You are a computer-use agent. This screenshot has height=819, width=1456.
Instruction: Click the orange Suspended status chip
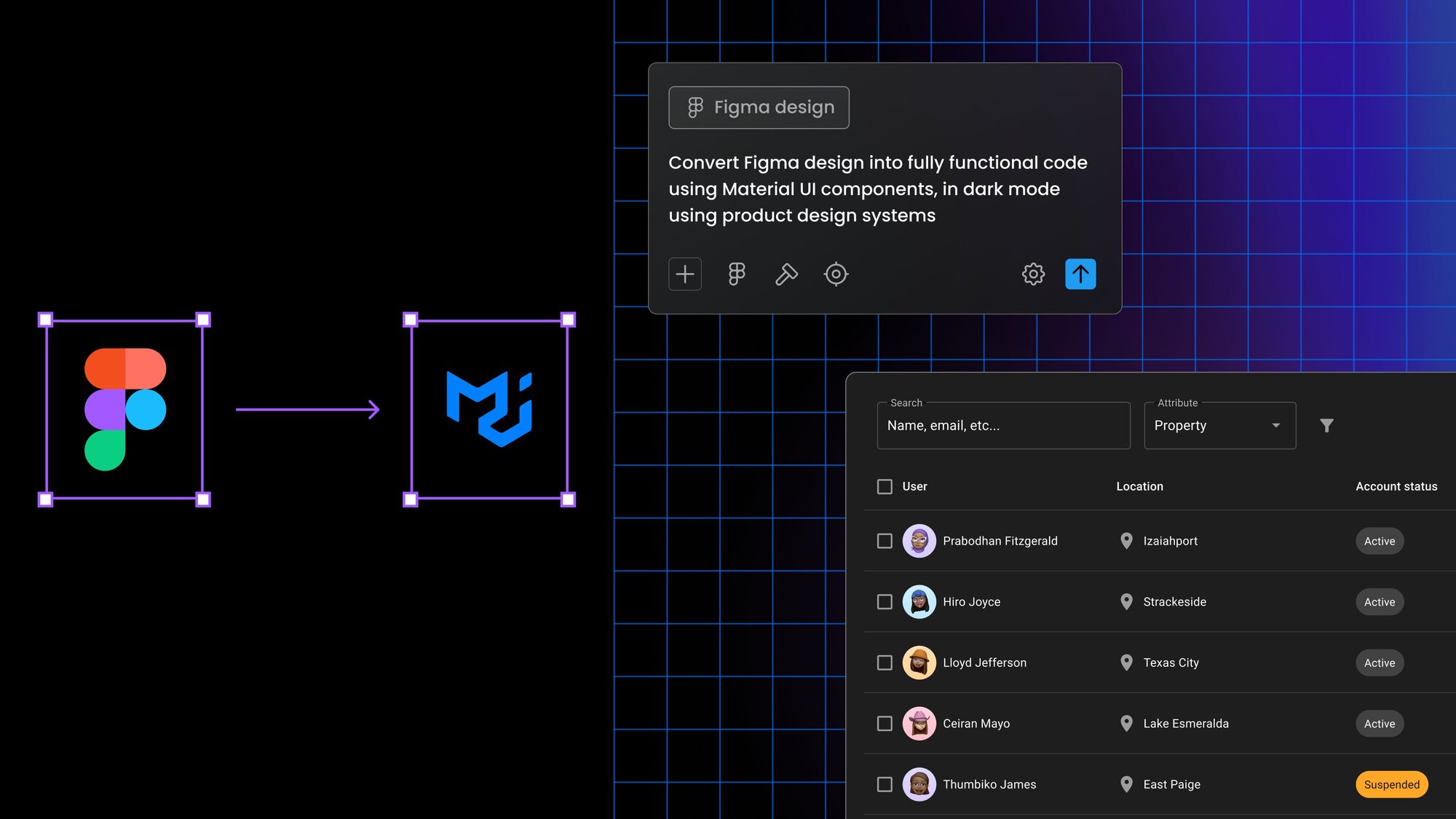[1392, 784]
